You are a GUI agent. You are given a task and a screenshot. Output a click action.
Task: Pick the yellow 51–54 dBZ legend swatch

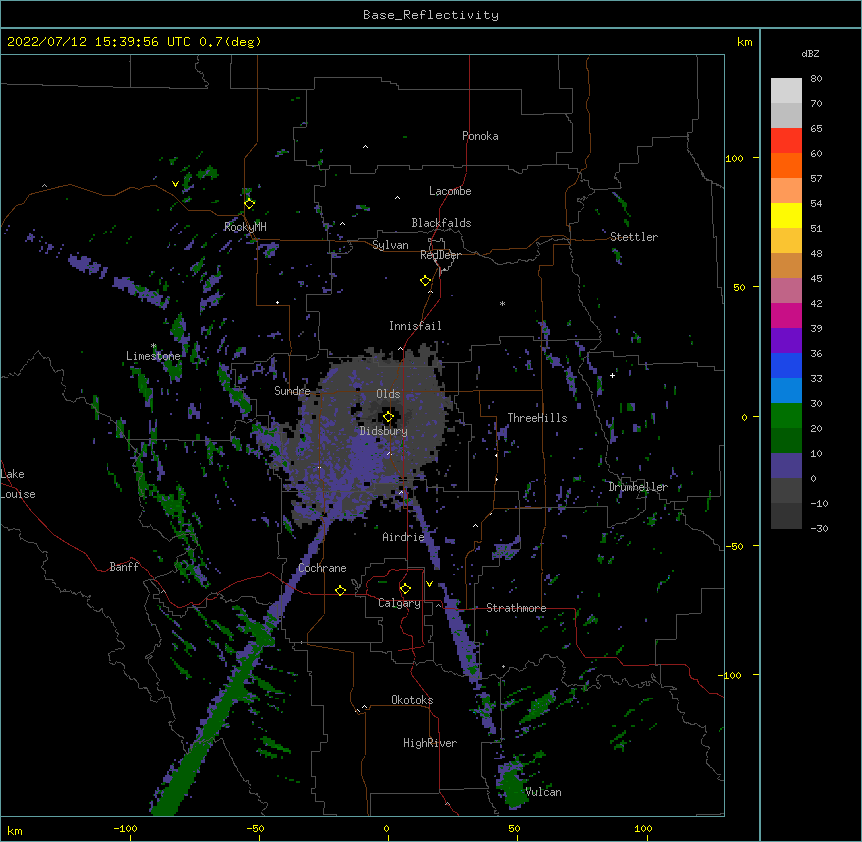786,215
